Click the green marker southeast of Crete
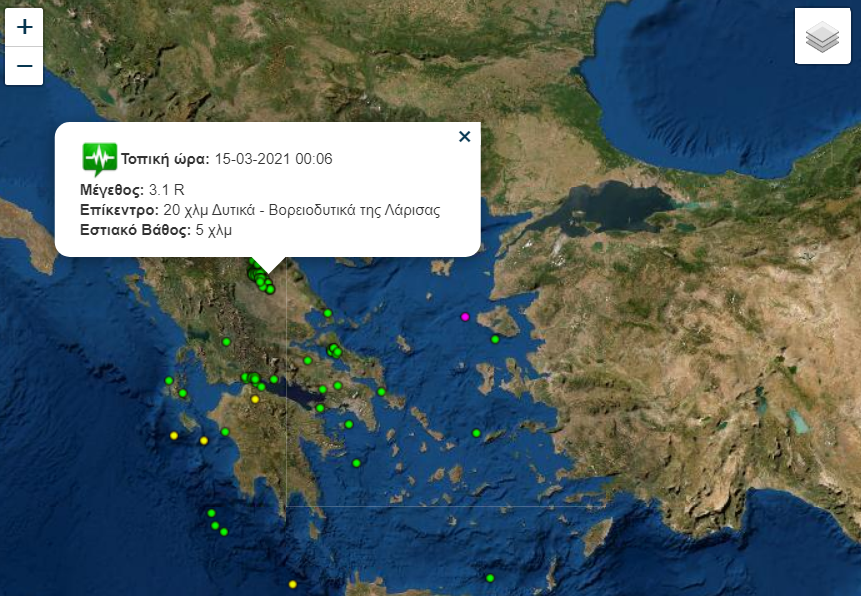Viewport: 861px width, 596px height. click(x=490, y=578)
